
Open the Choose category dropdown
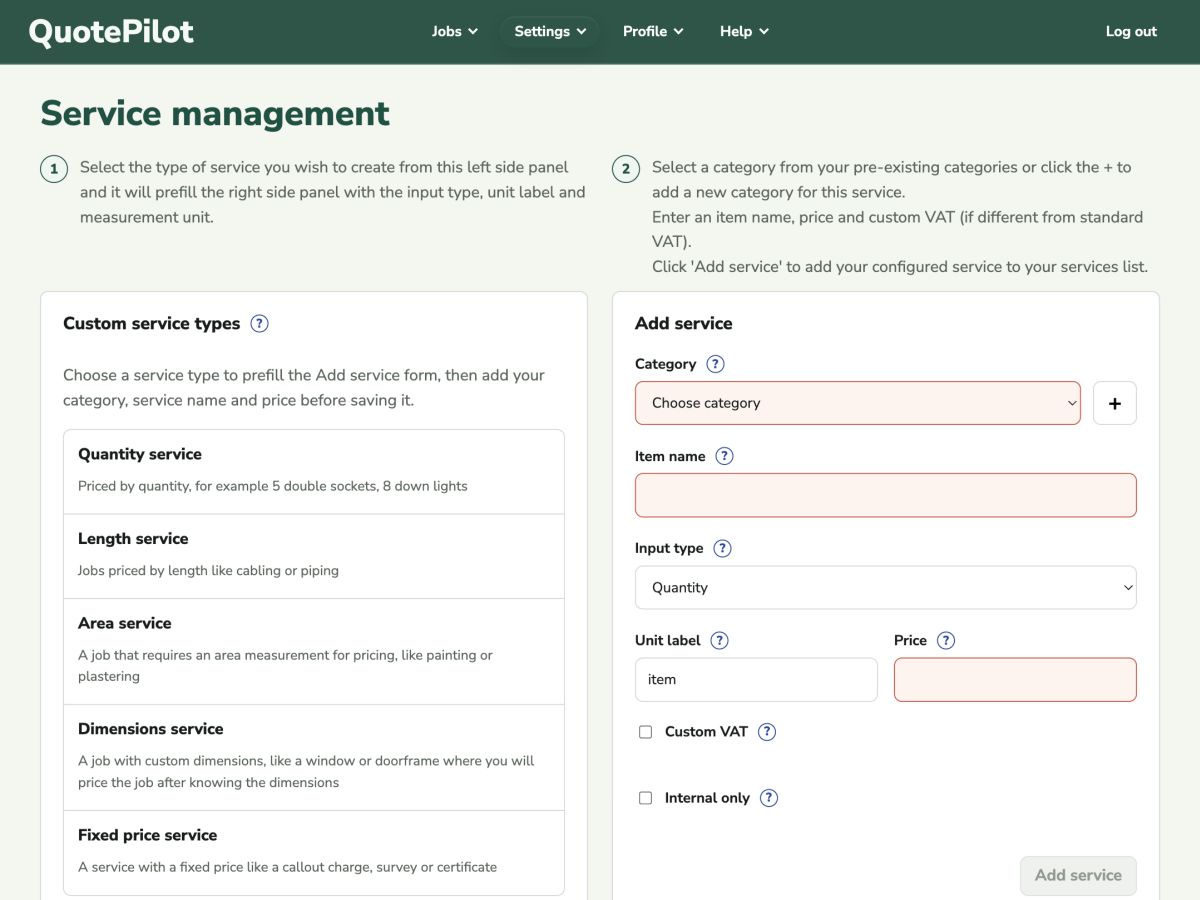pyautogui.click(x=858, y=403)
